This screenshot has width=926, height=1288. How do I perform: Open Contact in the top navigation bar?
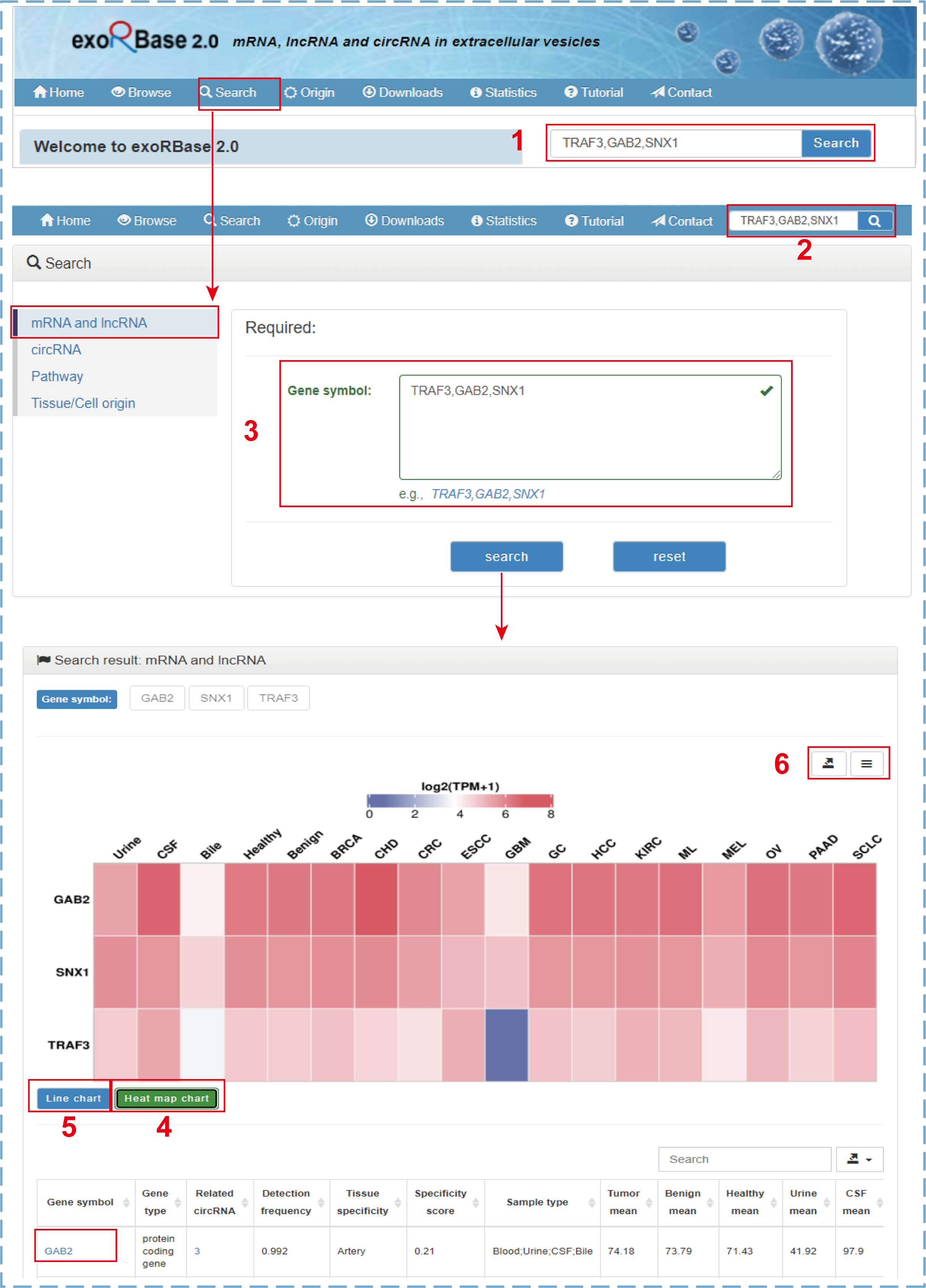click(x=681, y=92)
